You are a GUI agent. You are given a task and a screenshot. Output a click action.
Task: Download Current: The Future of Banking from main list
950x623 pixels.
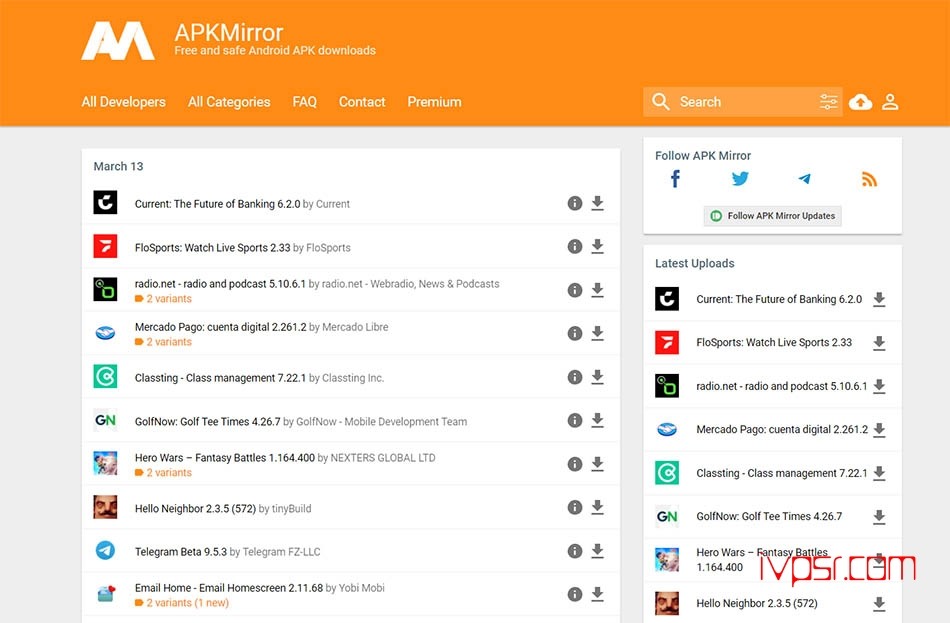coord(597,203)
